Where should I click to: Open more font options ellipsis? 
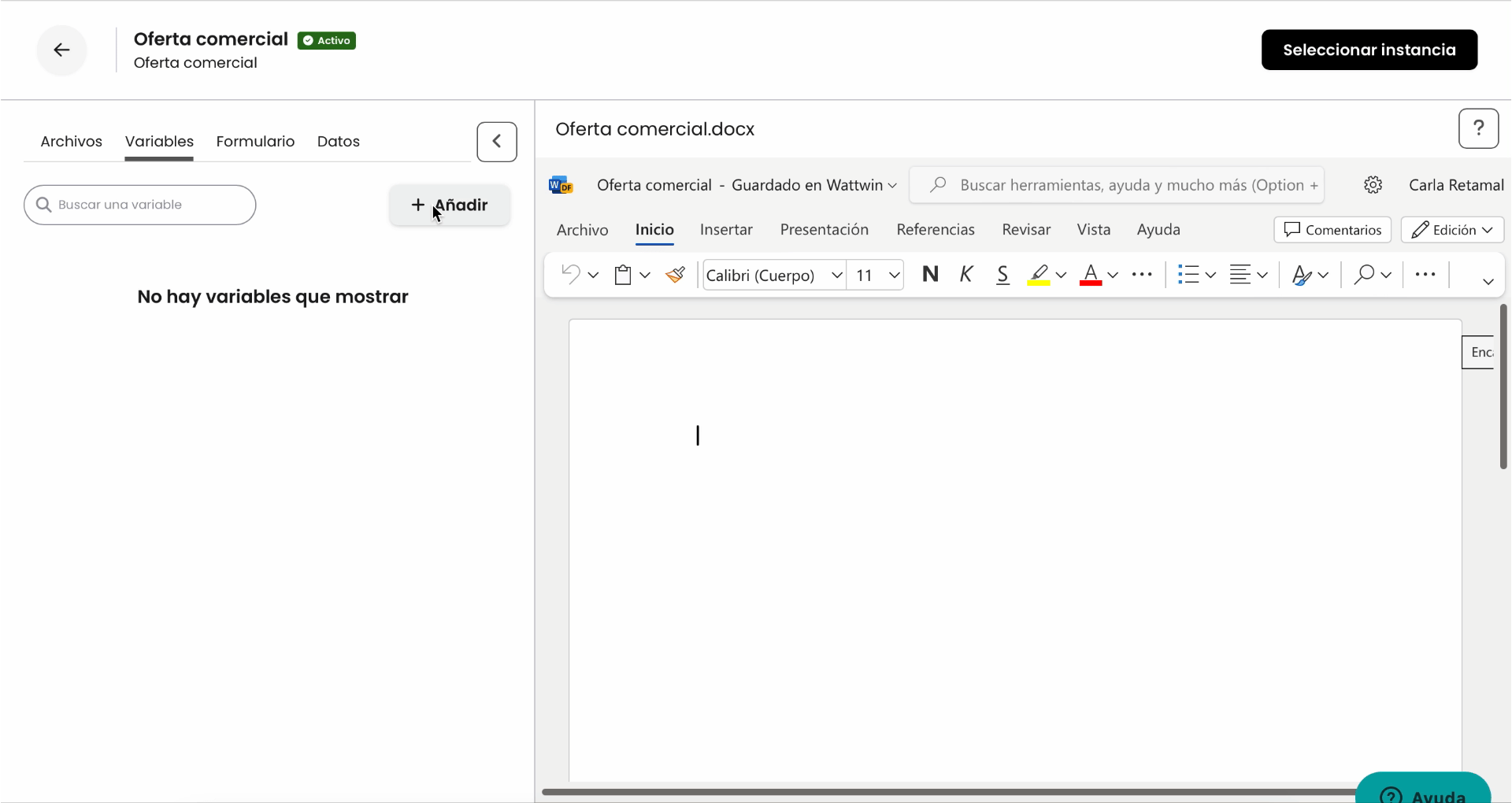pyautogui.click(x=1142, y=275)
